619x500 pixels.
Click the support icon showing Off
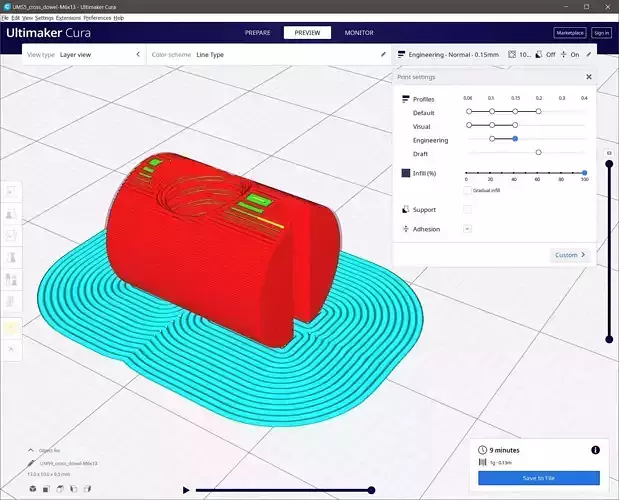(x=538, y=54)
